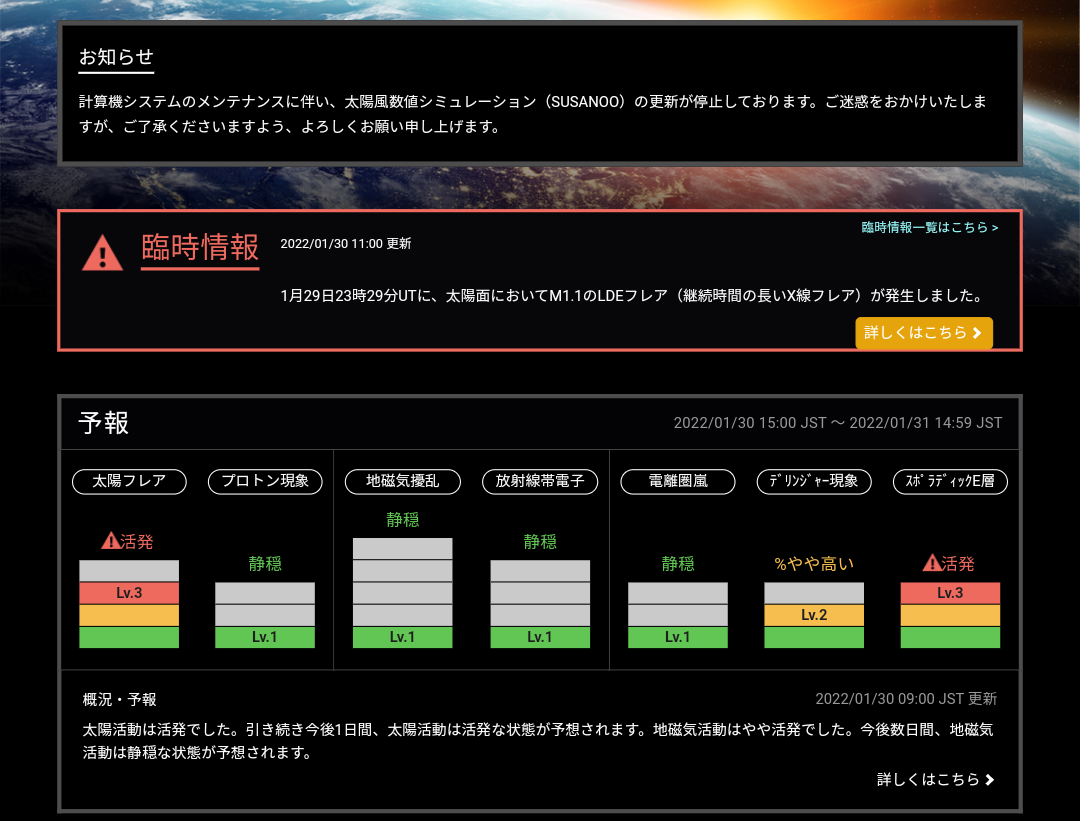Click red Lv.3 bar under 太陽フレア
Image resolution: width=1080 pixels, height=821 pixels.
pyautogui.click(x=129, y=593)
